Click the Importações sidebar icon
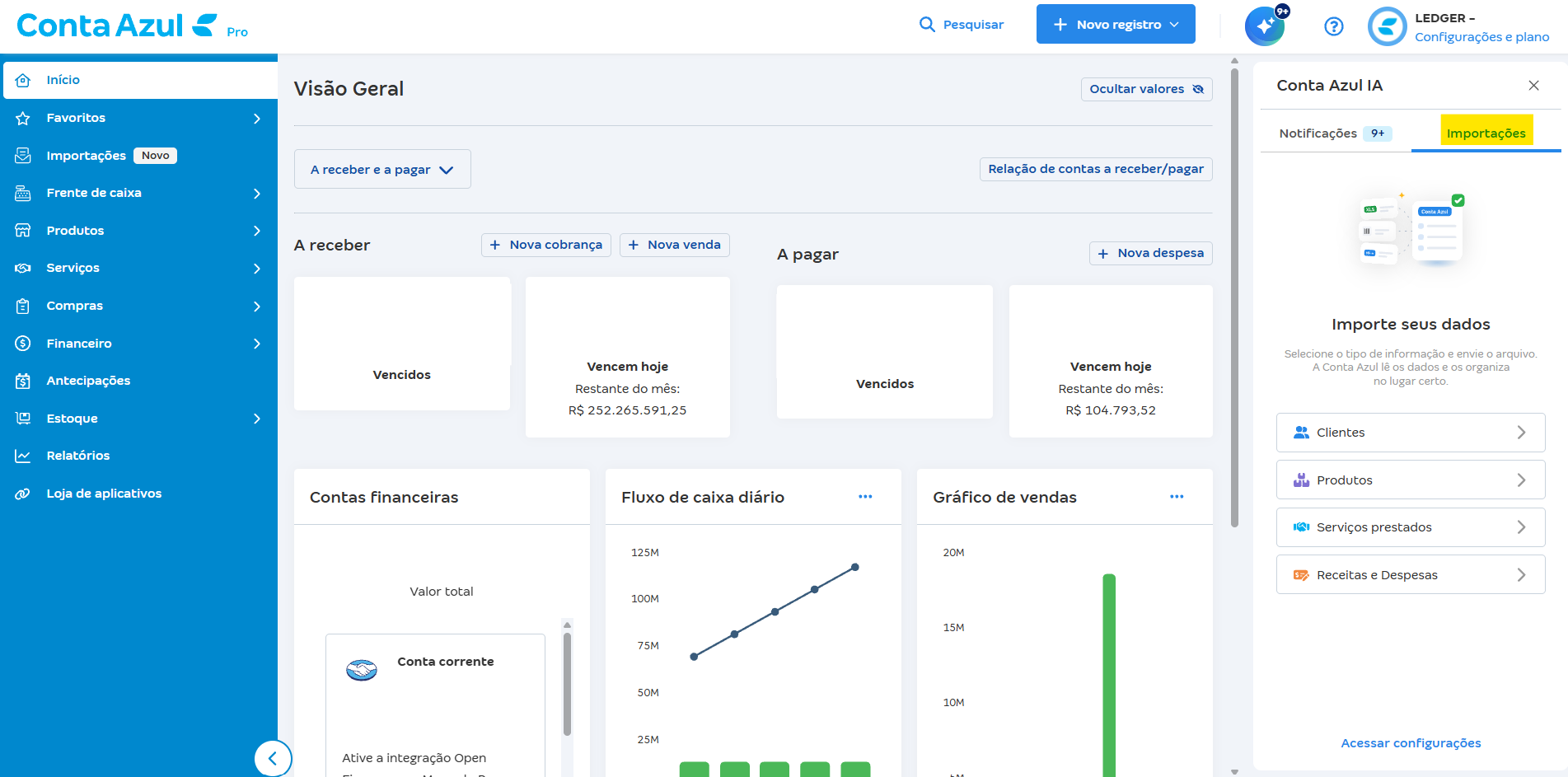 23,156
